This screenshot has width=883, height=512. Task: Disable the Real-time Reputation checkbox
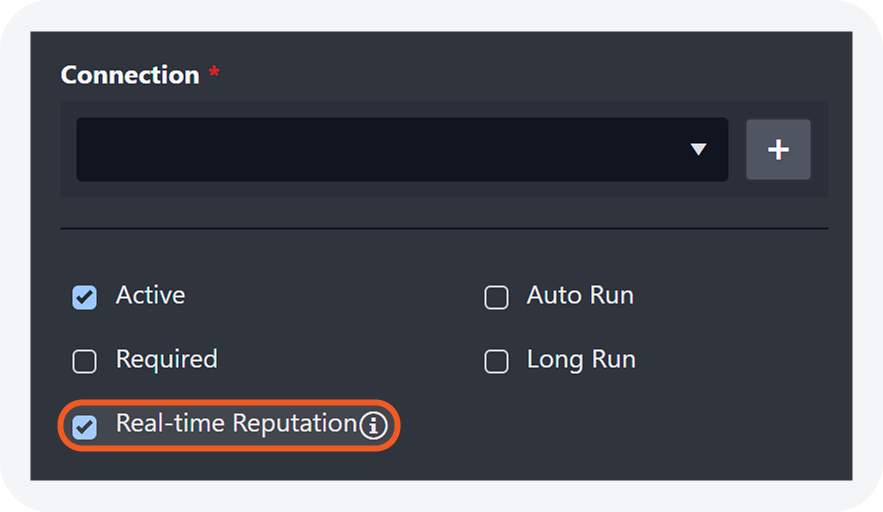(85, 425)
